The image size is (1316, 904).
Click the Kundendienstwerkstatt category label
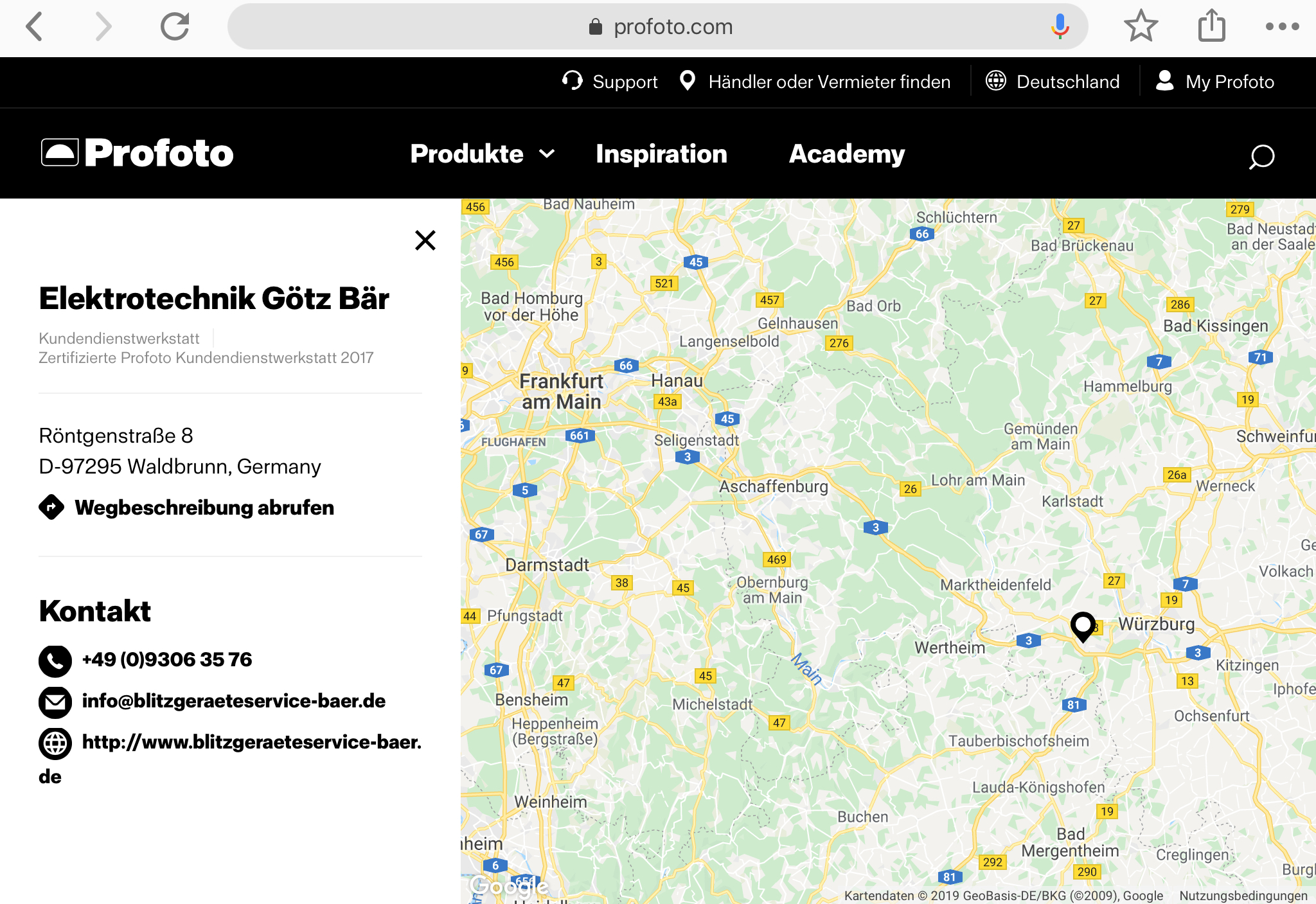(x=119, y=338)
